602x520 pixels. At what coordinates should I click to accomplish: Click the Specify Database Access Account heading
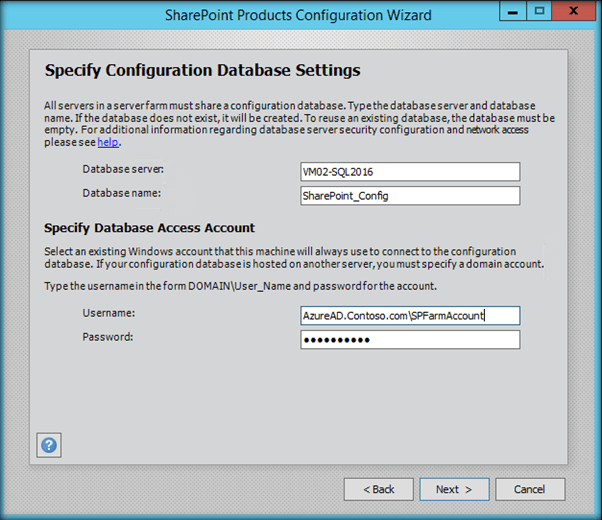pos(150,228)
